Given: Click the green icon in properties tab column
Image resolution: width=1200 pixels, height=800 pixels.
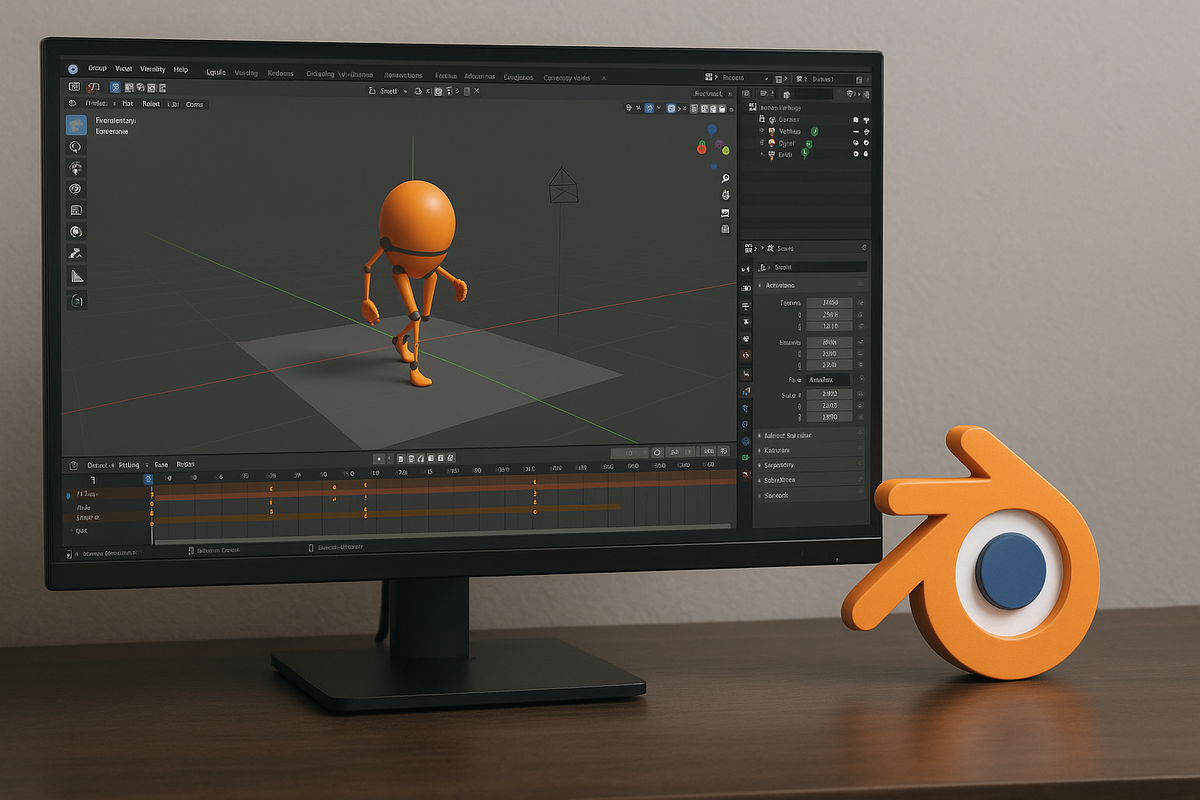Looking at the screenshot, I should pyautogui.click(x=745, y=456).
